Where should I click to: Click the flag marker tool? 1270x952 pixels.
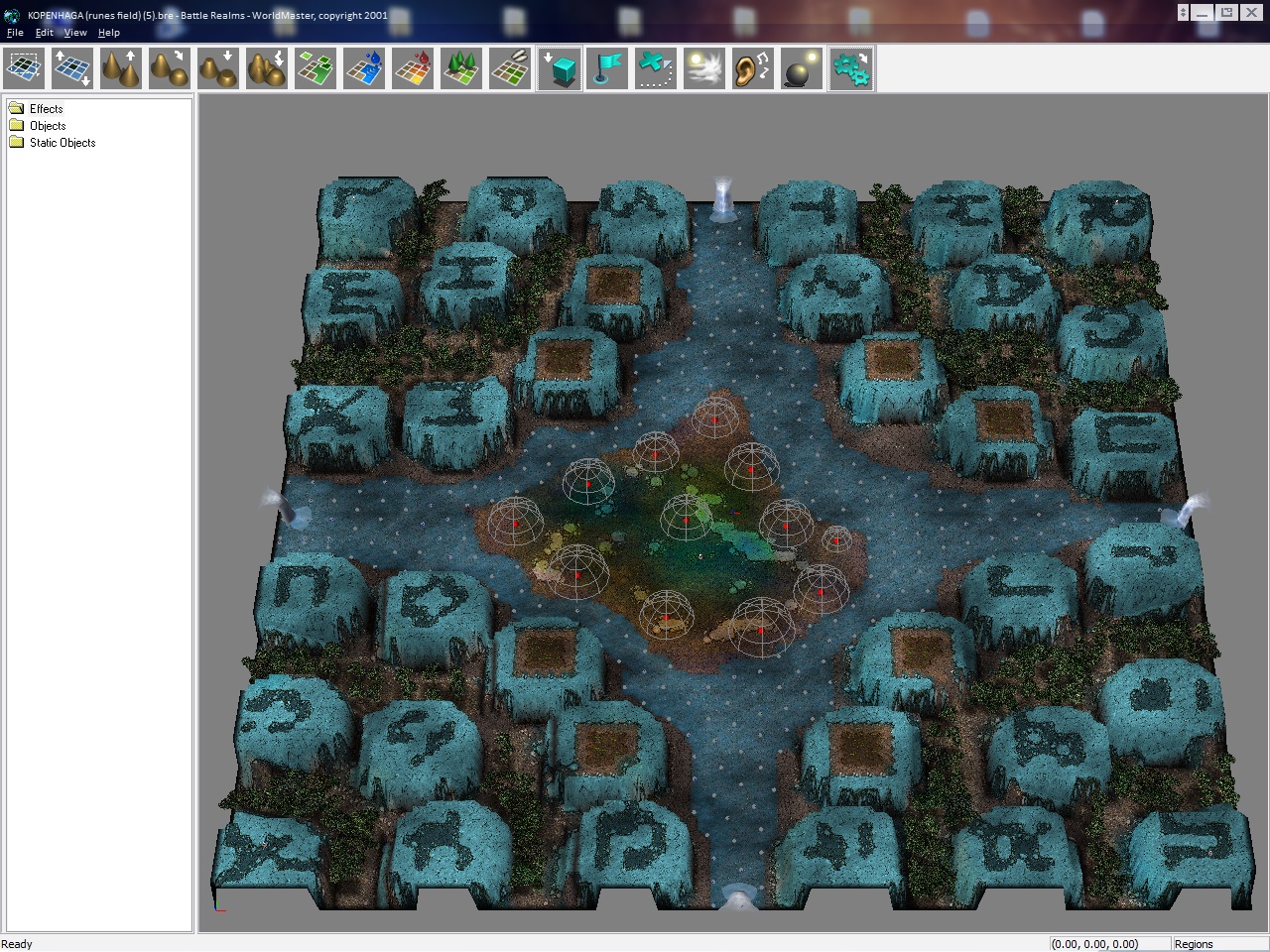[607, 69]
